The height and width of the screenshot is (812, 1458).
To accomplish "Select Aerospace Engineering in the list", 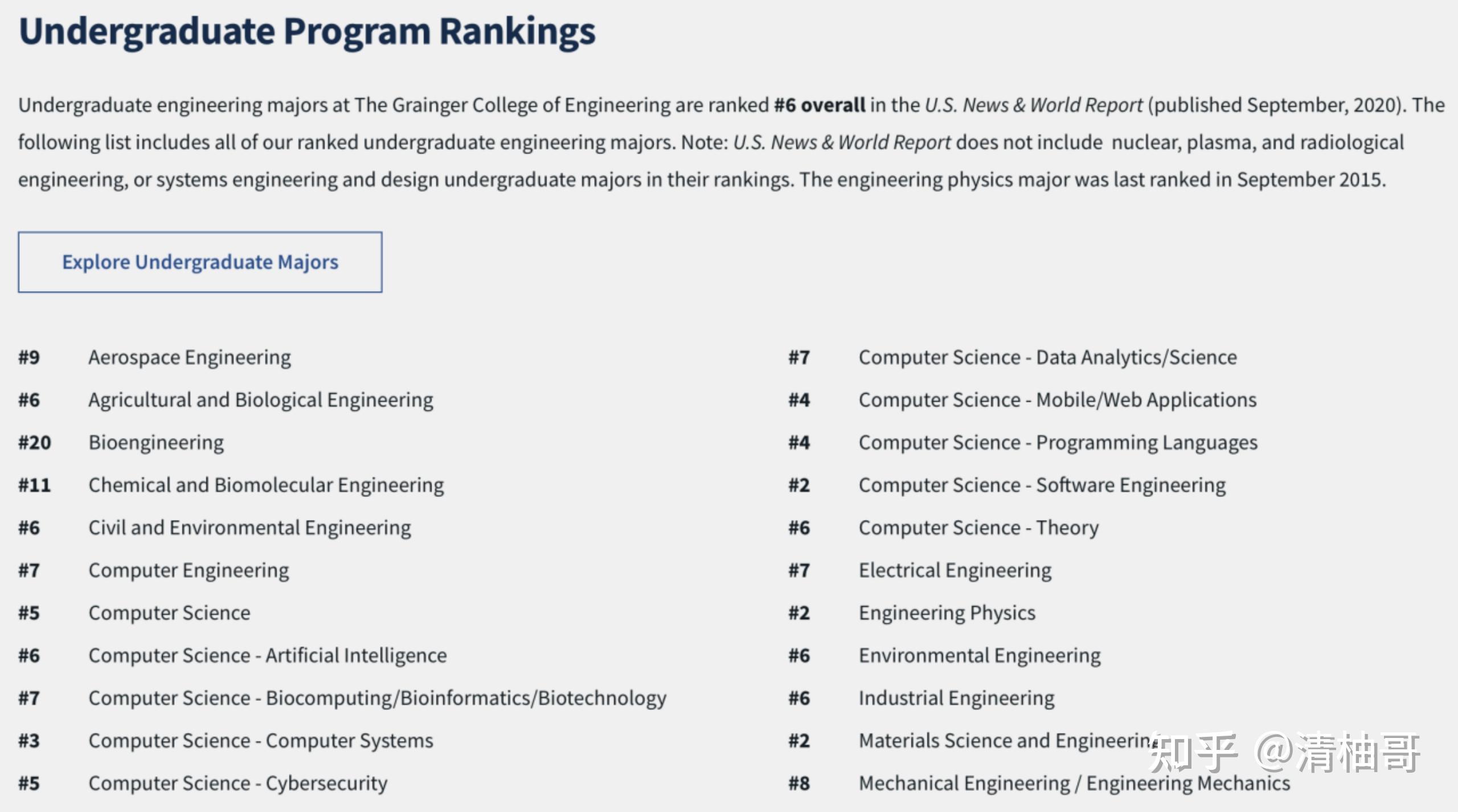I will (189, 358).
